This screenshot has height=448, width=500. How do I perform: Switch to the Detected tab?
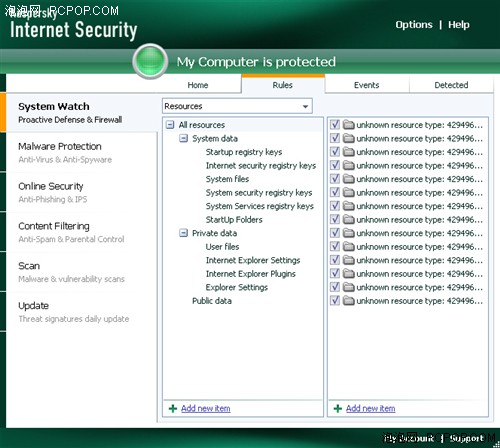tap(451, 85)
